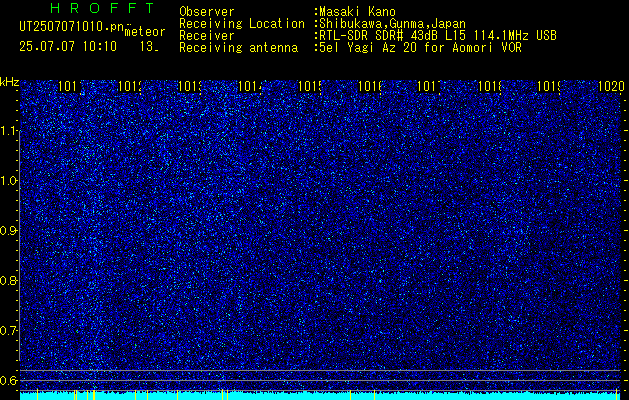Click the count value 13 beside timestamp

pos(149,47)
